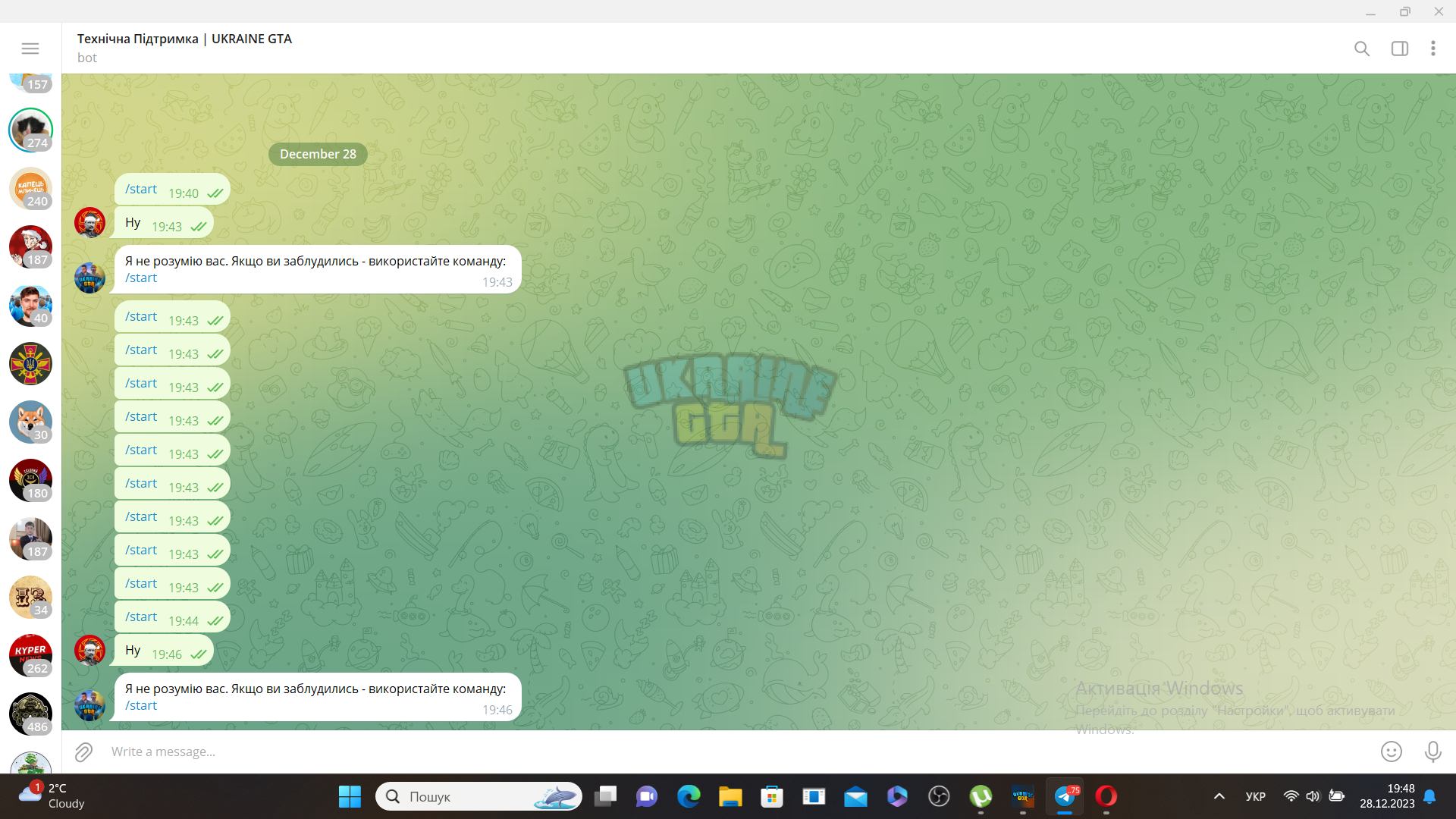
Task: Open your avatar beside the 19:46 "Ну" message
Action: coord(89,650)
